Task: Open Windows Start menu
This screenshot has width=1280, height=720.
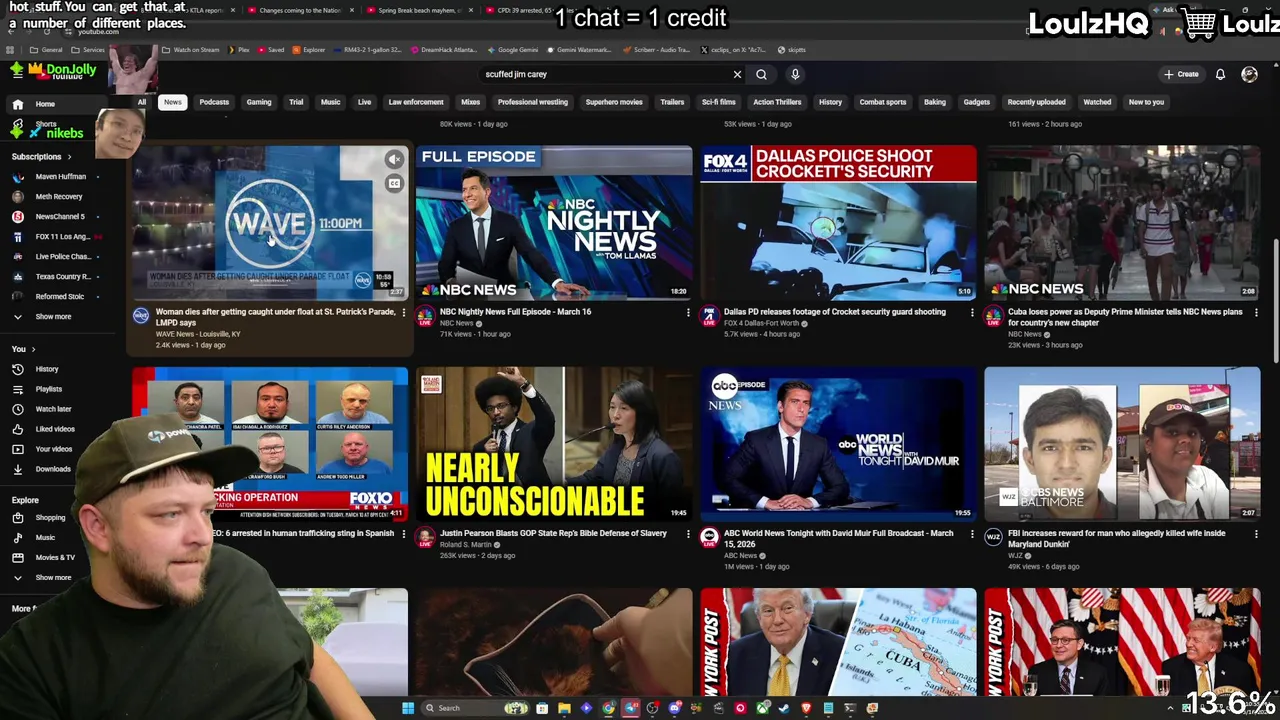Action: (x=408, y=708)
